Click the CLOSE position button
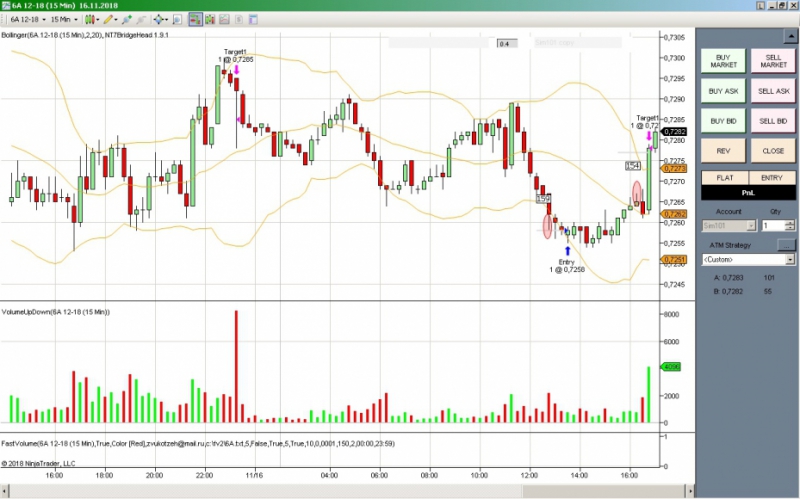This screenshot has height=499, width=800. click(x=773, y=151)
